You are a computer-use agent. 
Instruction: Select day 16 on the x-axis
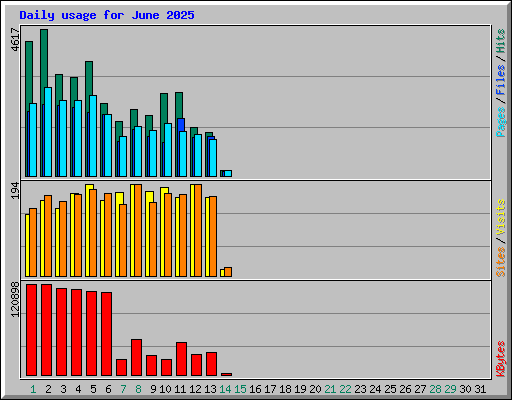tap(255, 389)
